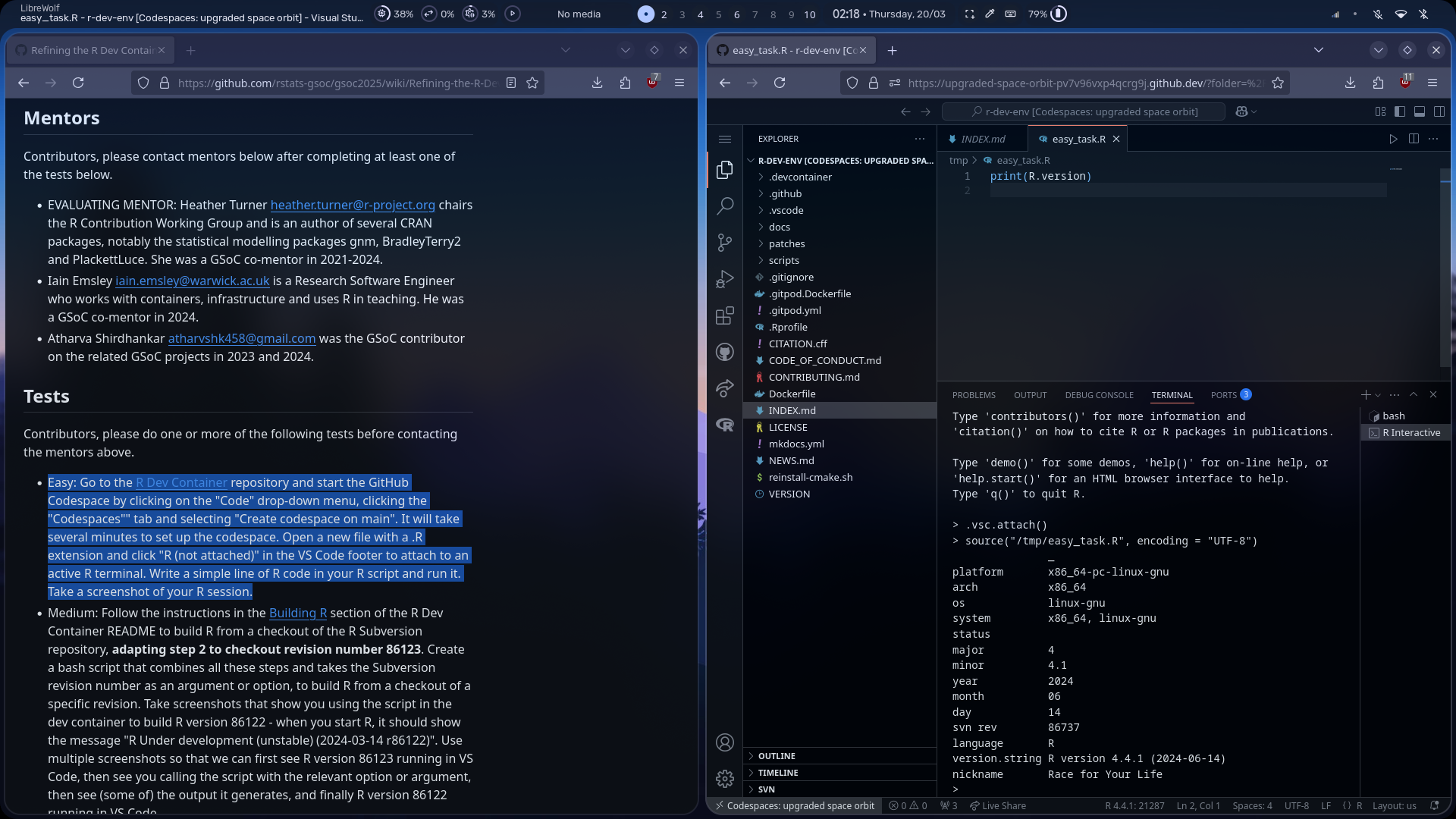Image resolution: width=1456 pixels, height=819 pixels.
Task: Switch to workspace 2 in top bar
Action: tap(664, 14)
